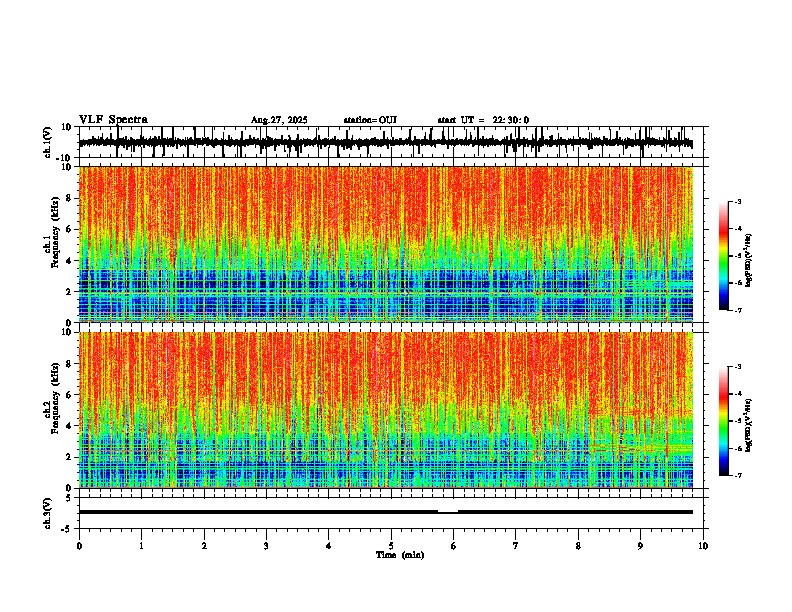Screen dimensions: 792x612
Task: Click the ch.1 spectrogram "8" kHz tick label
Action: (x=69, y=198)
